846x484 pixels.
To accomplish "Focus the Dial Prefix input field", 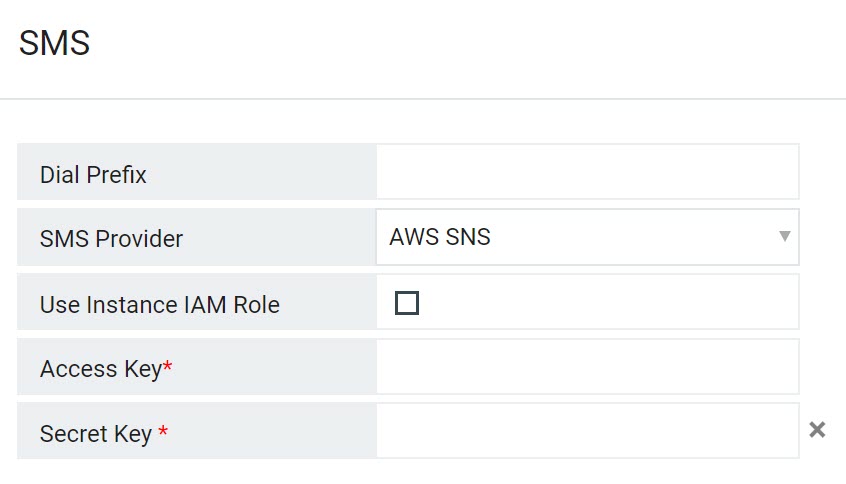I will [587, 172].
